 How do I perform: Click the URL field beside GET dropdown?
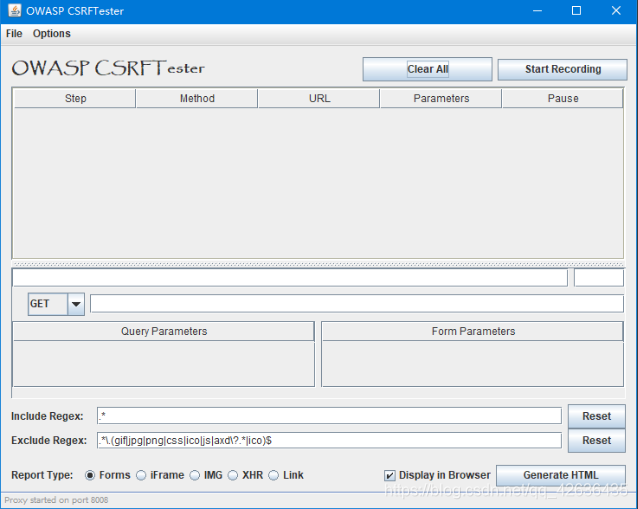[x=356, y=304]
